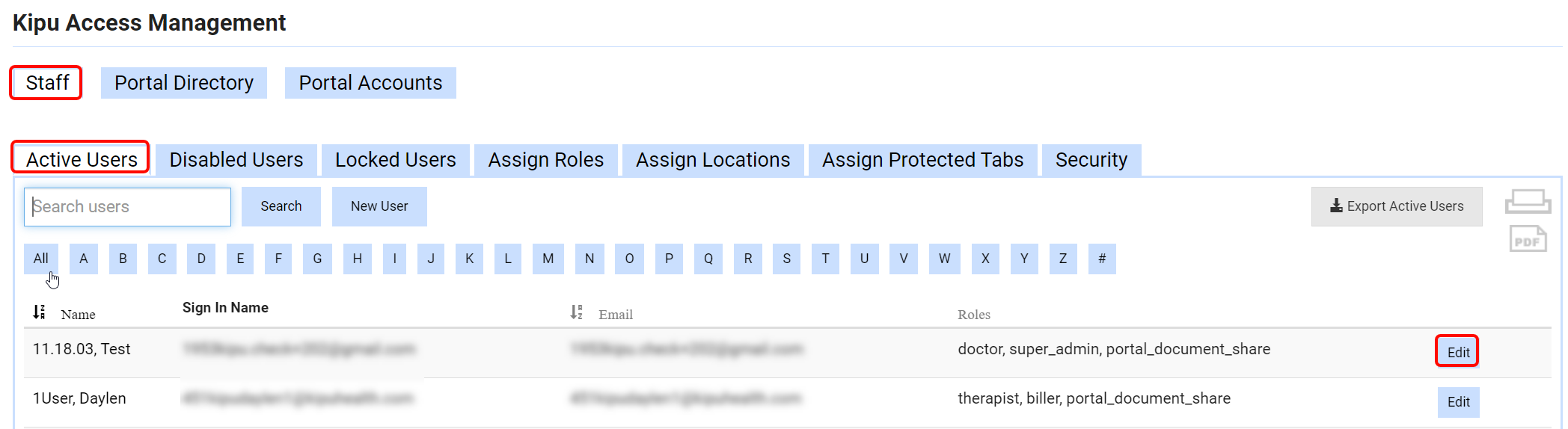Click the Search button
The image size is (1568, 429).
281,206
